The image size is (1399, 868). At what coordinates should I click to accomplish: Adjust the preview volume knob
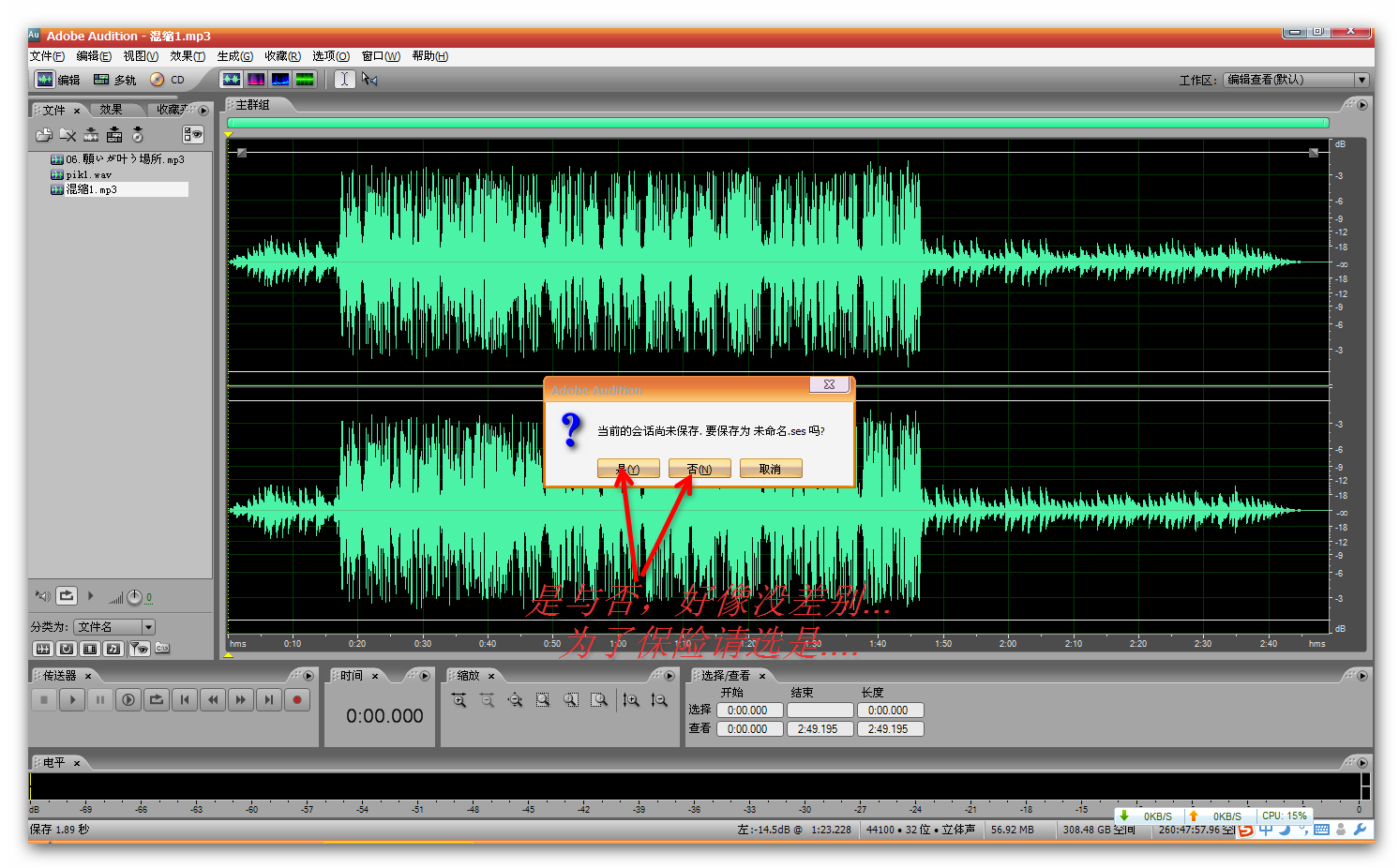(134, 597)
